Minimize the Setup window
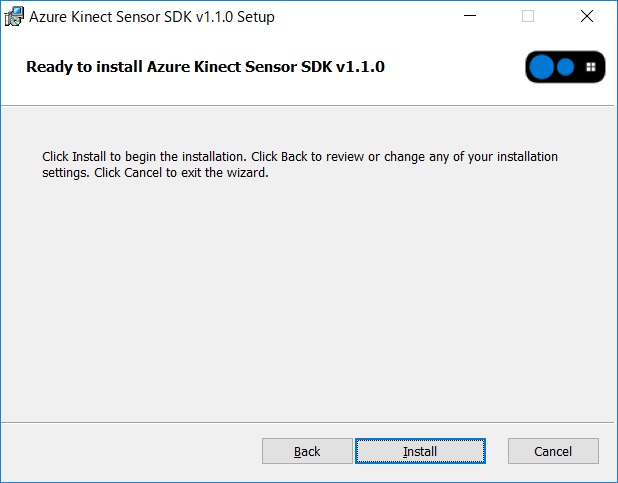618x483 pixels. (x=470, y=16)
